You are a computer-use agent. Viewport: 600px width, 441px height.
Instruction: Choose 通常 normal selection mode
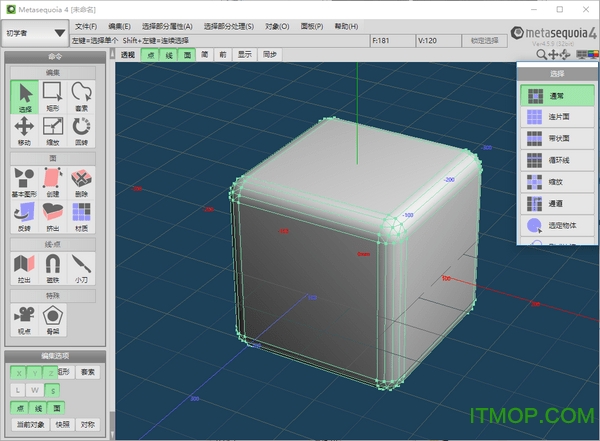tap(557, 96)
